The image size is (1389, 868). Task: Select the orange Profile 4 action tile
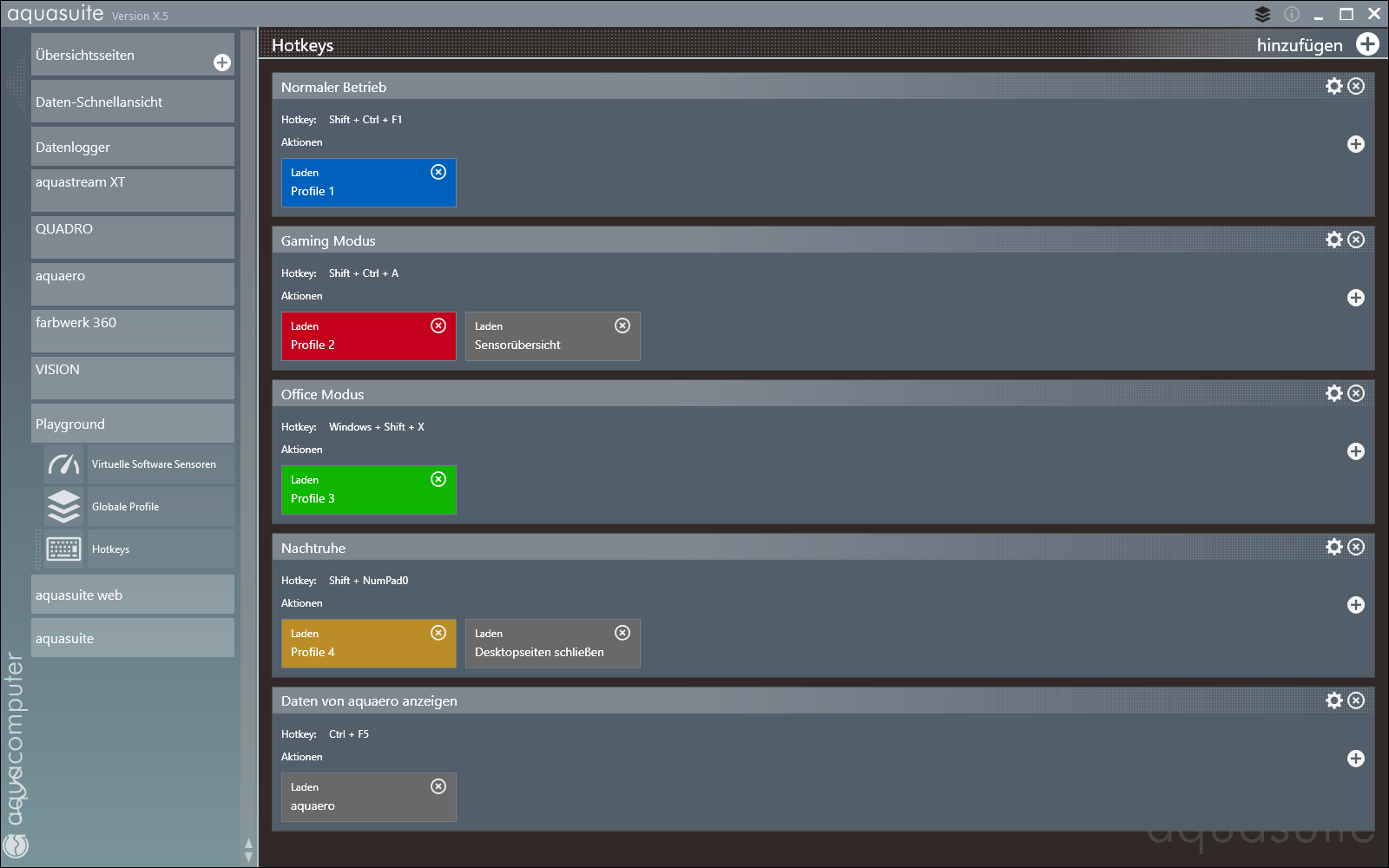369,643
